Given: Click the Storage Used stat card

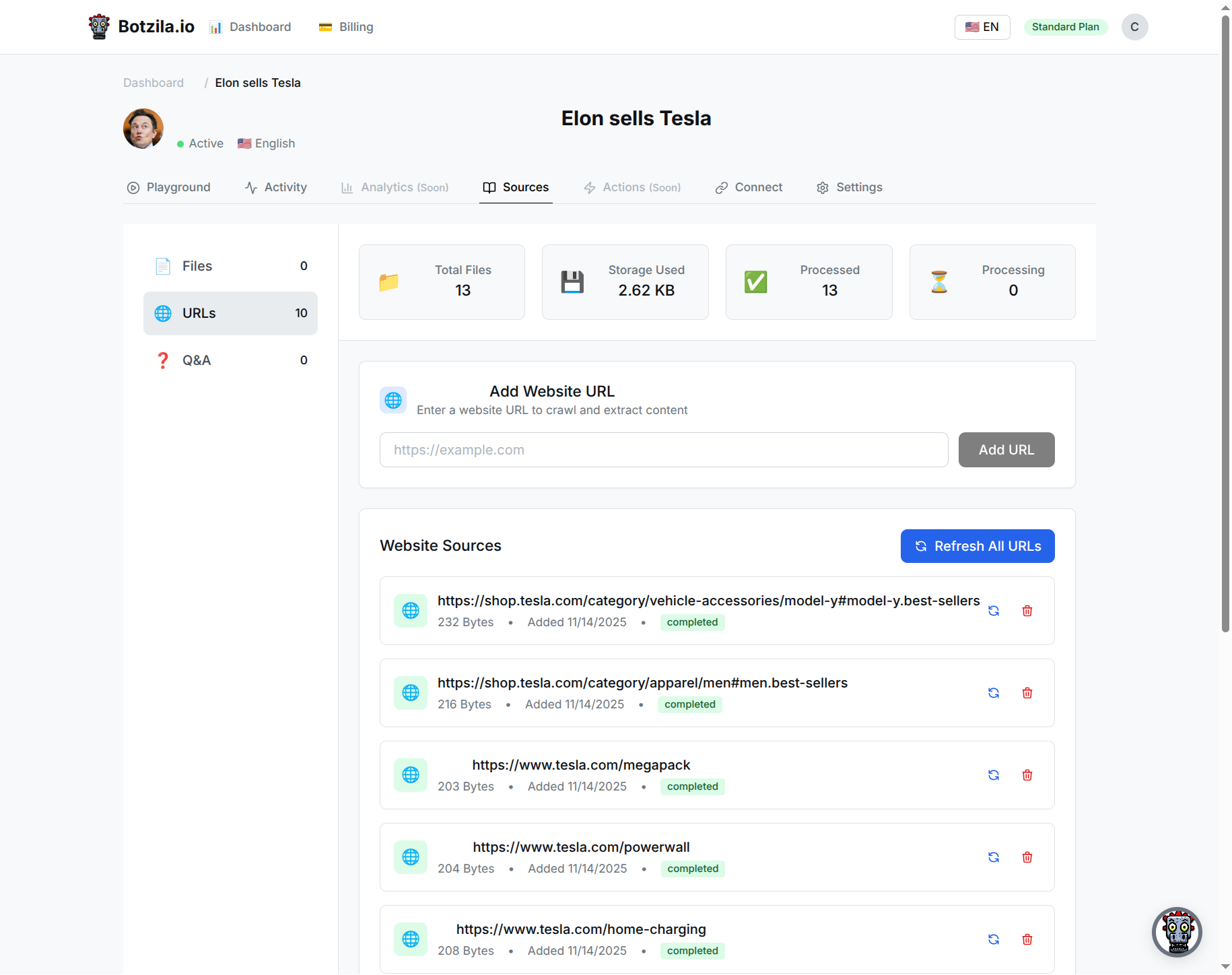Looking at the screenshot, I should coord(625,282).
